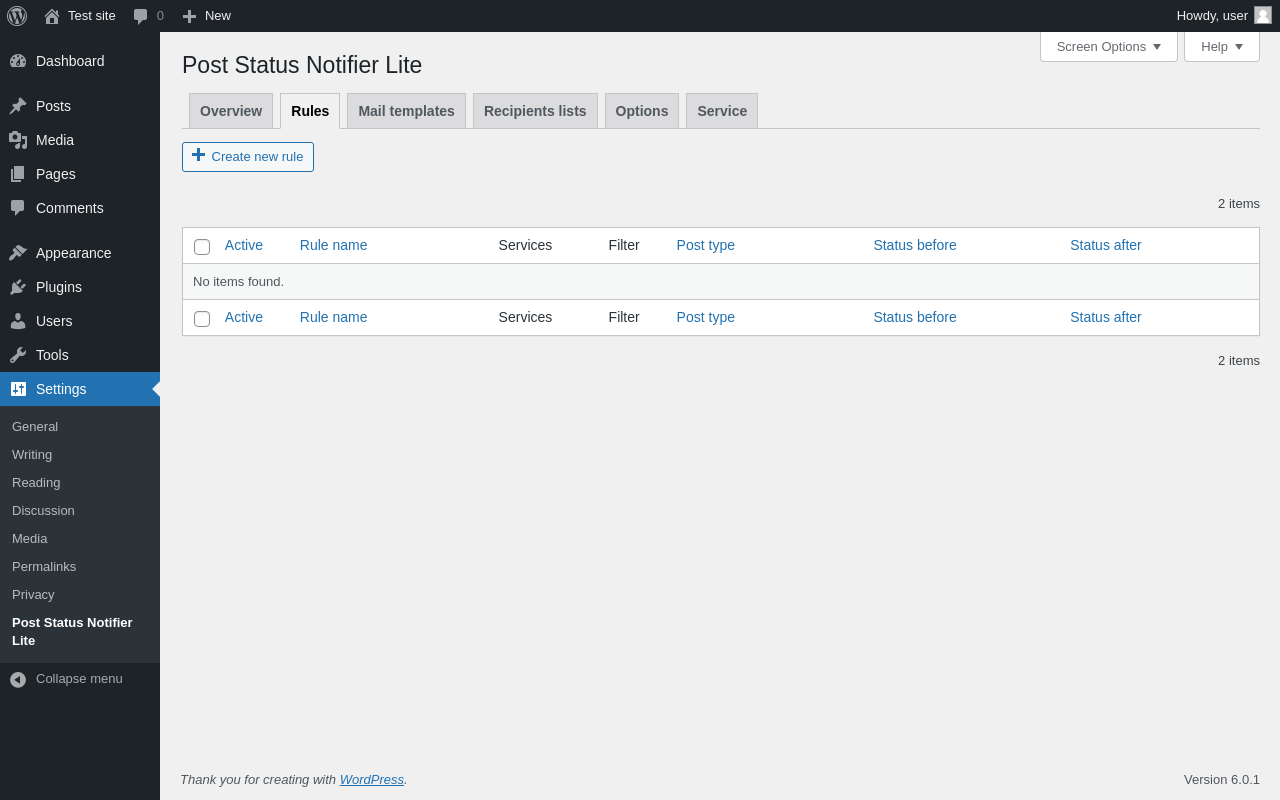Image resolution: width=1280 pixels, height=800 pixels.
Task: Follow the WordPress link in footer
Action: point(372,779)
